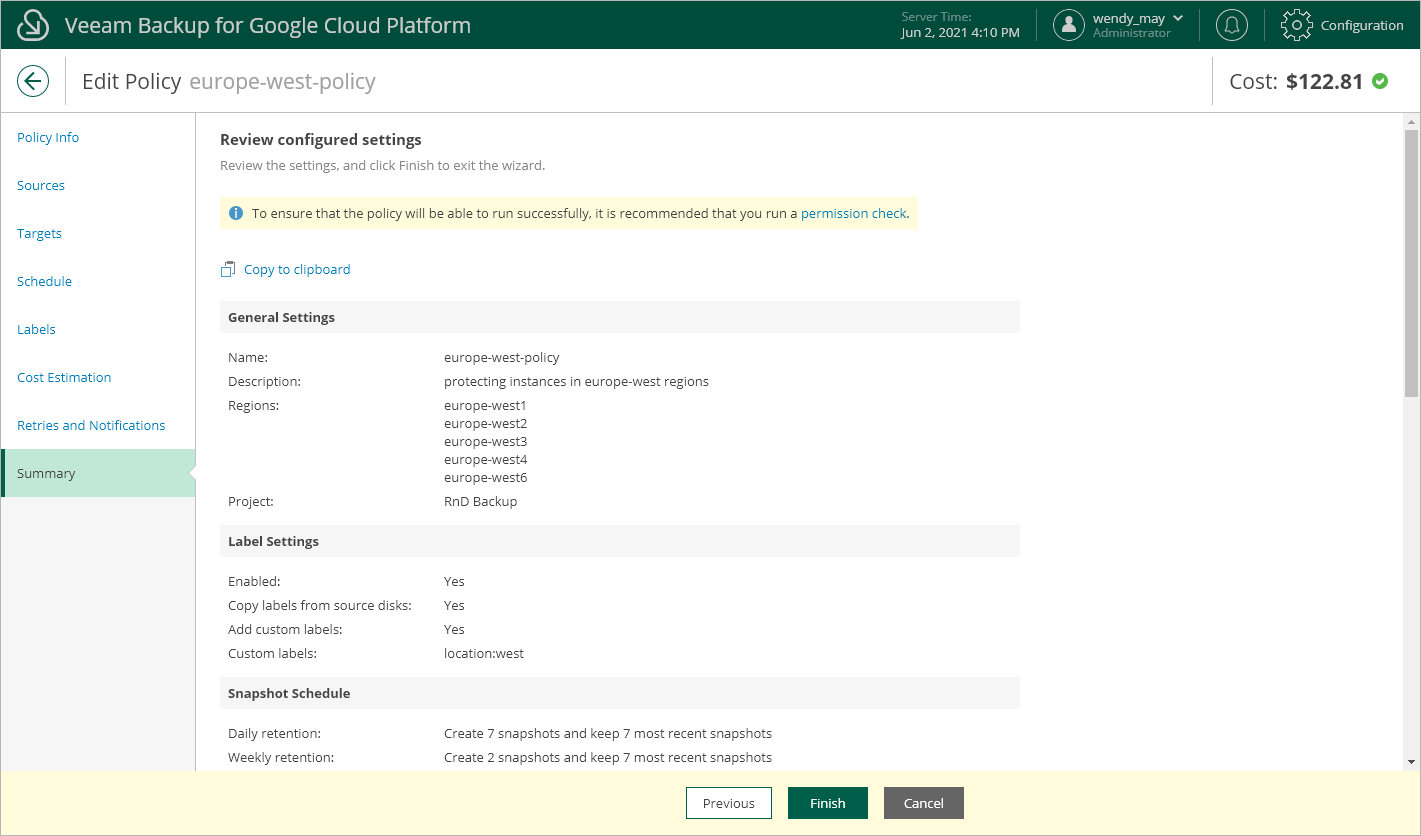This screenshot has width=1421, height=836.
Task: Click the blue info icon in notice
Action: coord(236,213)
